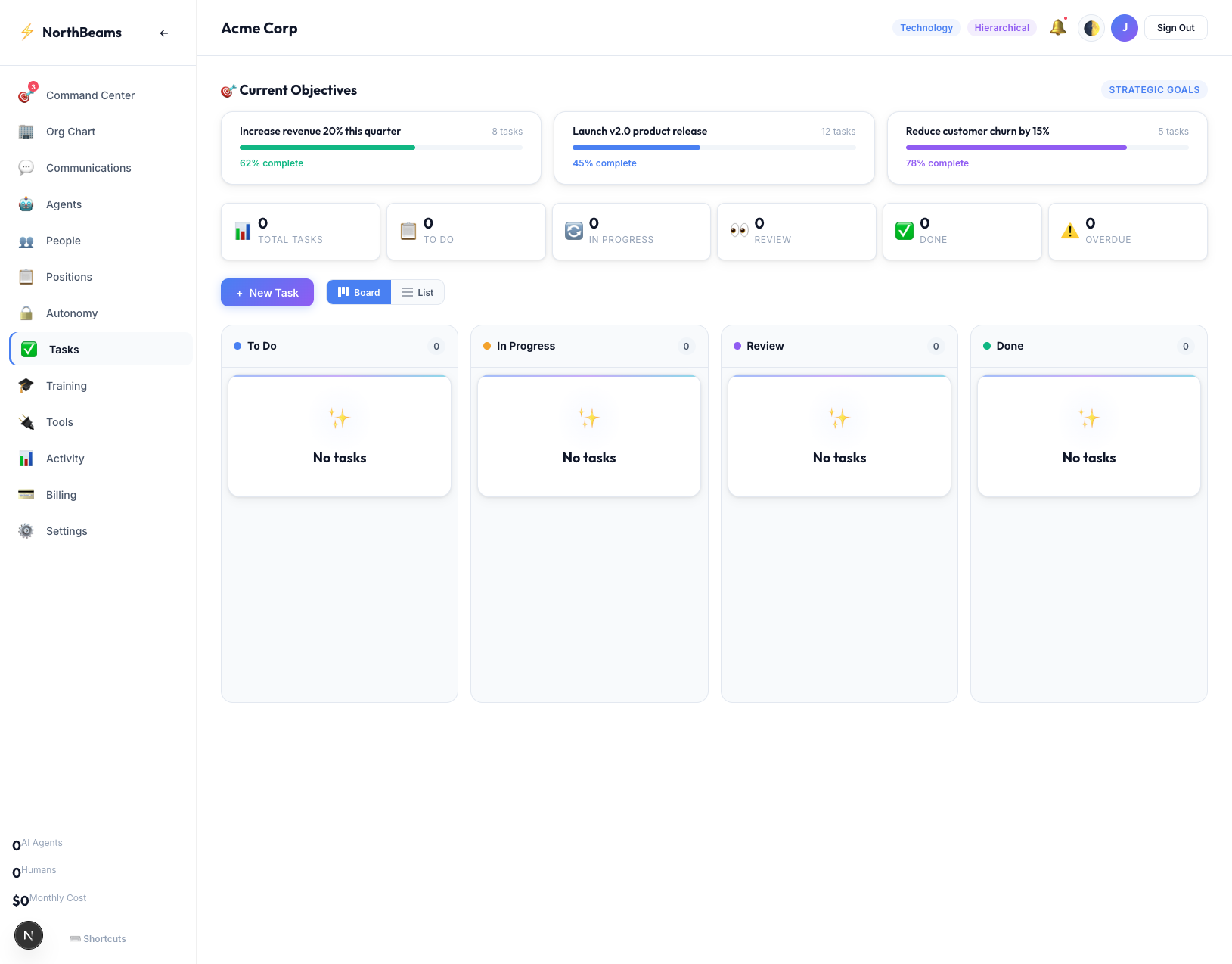Open the Activity panel icon
This screenshot has width=1232, height=964.
point(26,458)
